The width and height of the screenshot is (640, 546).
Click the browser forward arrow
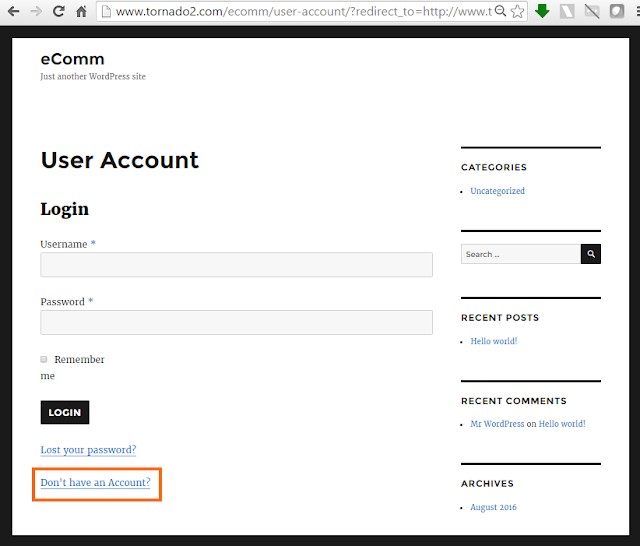[x=36, y=11]
